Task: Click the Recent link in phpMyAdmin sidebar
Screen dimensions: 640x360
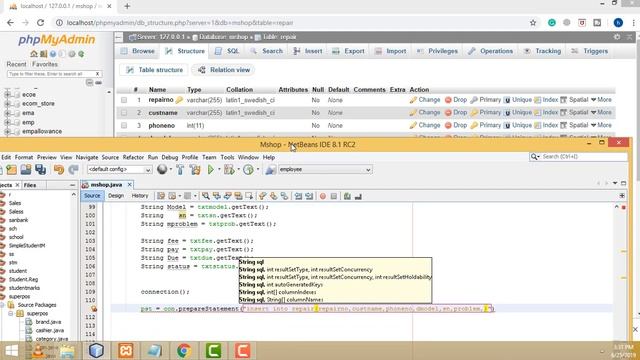Action: (16, 64)
